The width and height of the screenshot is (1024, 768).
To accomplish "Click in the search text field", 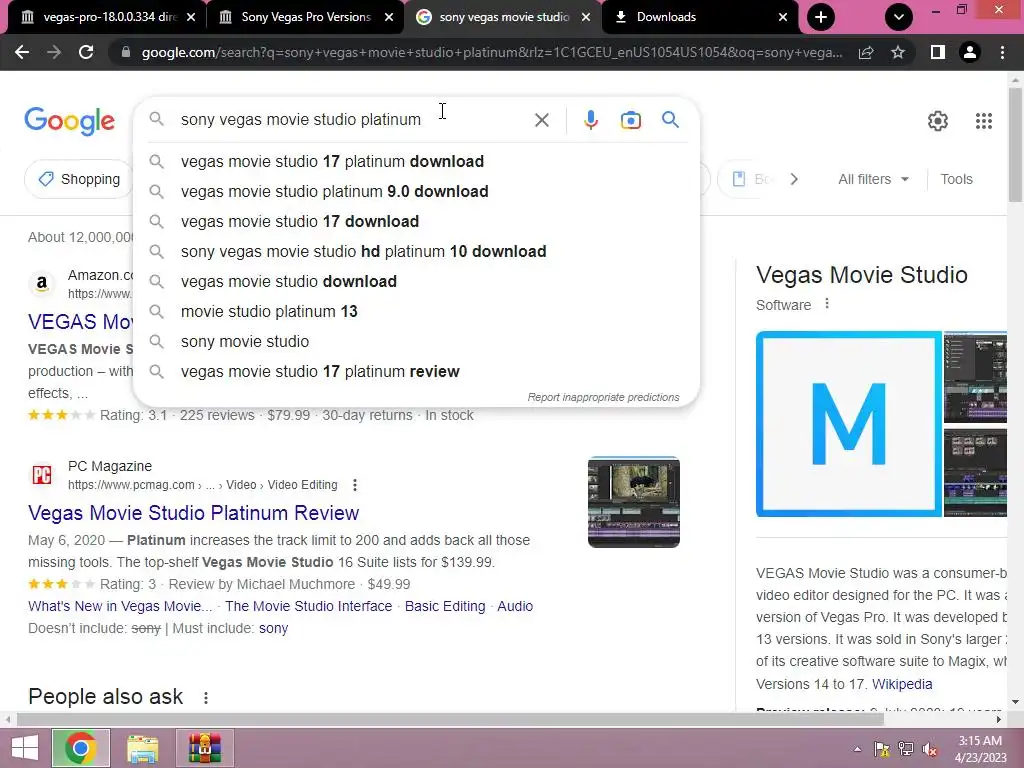I will click(353, 120).
